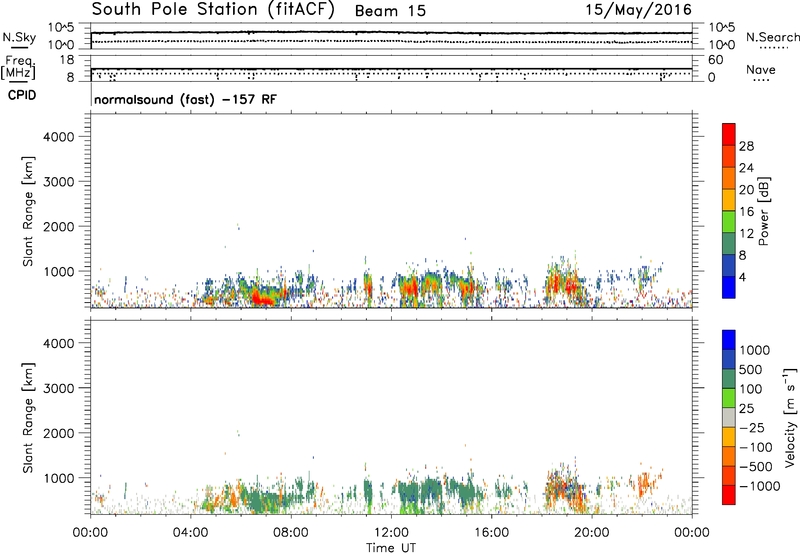The width and height of the screenshot is (800, 554).
Task: Click the red top segment of Power colorbar
Action: (729, 134)
